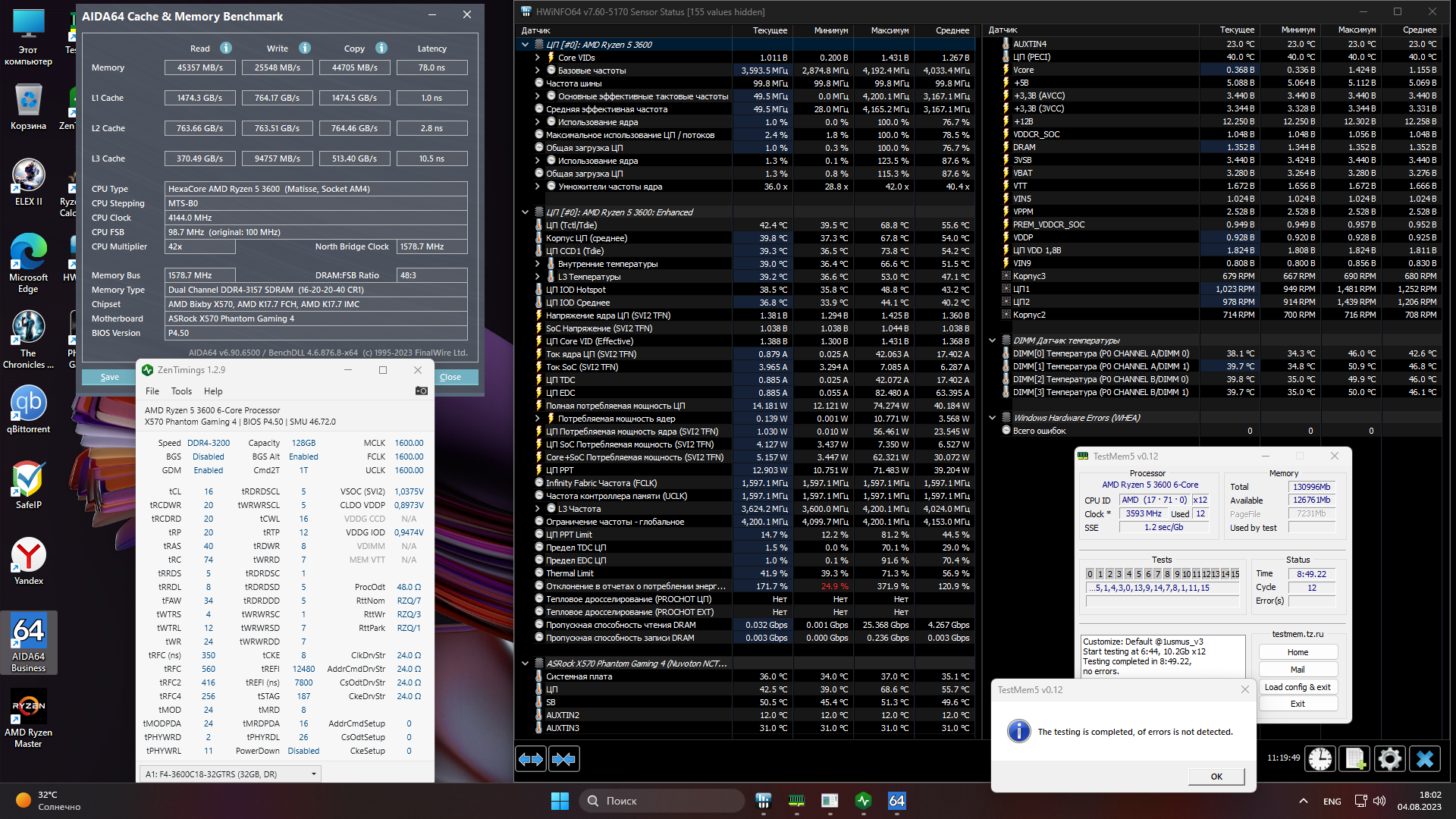
Task: Click the blue X close sensors icon
Action: [1425, 759]
